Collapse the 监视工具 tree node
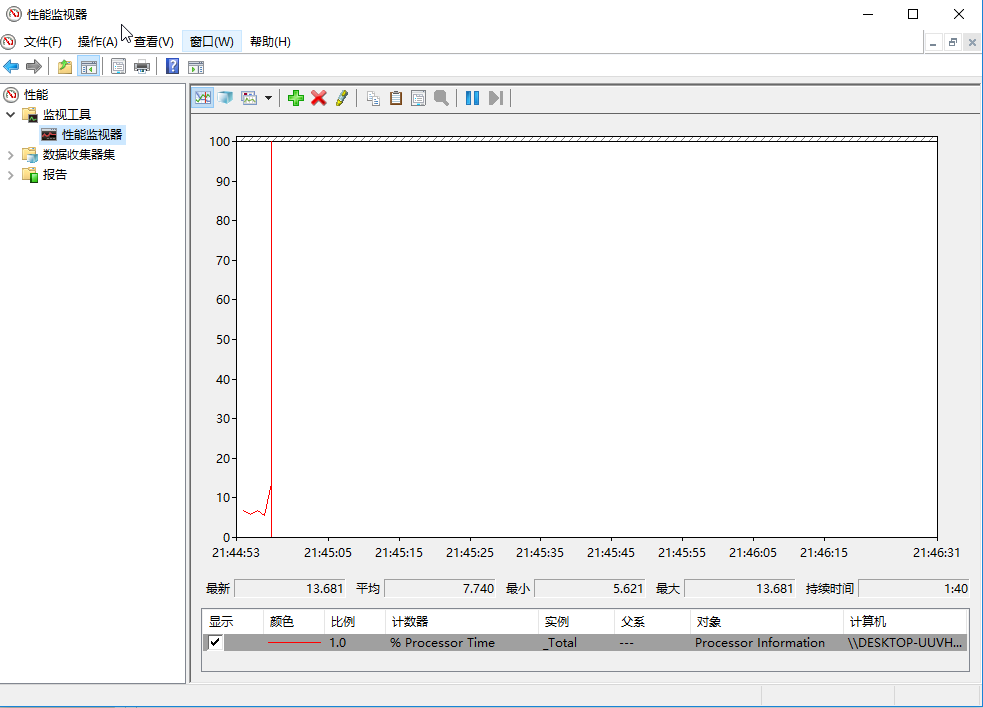This screenshot has height=708, width=983. click(11, 115)
